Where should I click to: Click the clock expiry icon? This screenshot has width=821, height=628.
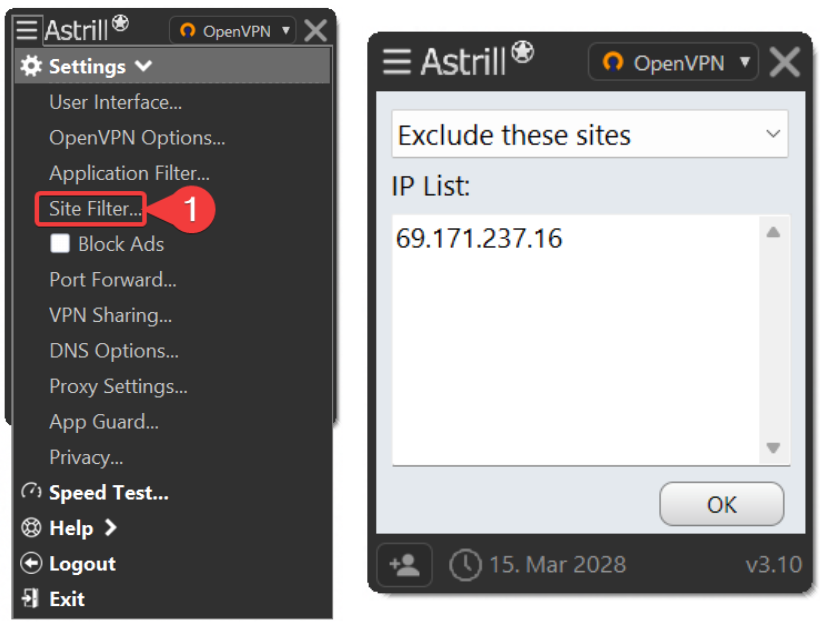(x=465, y=565)
